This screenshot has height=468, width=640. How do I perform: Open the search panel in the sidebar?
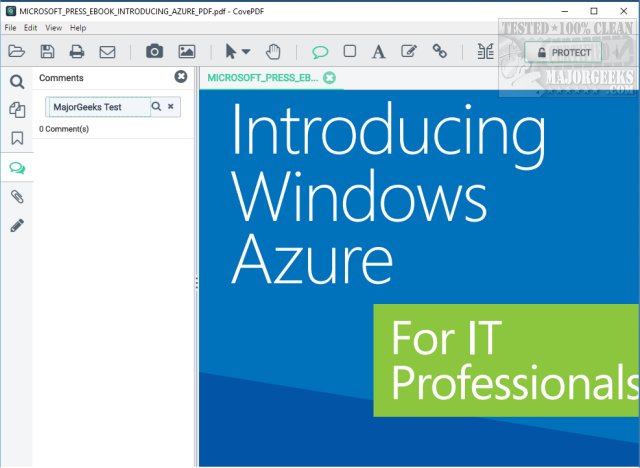coord(17,82)
